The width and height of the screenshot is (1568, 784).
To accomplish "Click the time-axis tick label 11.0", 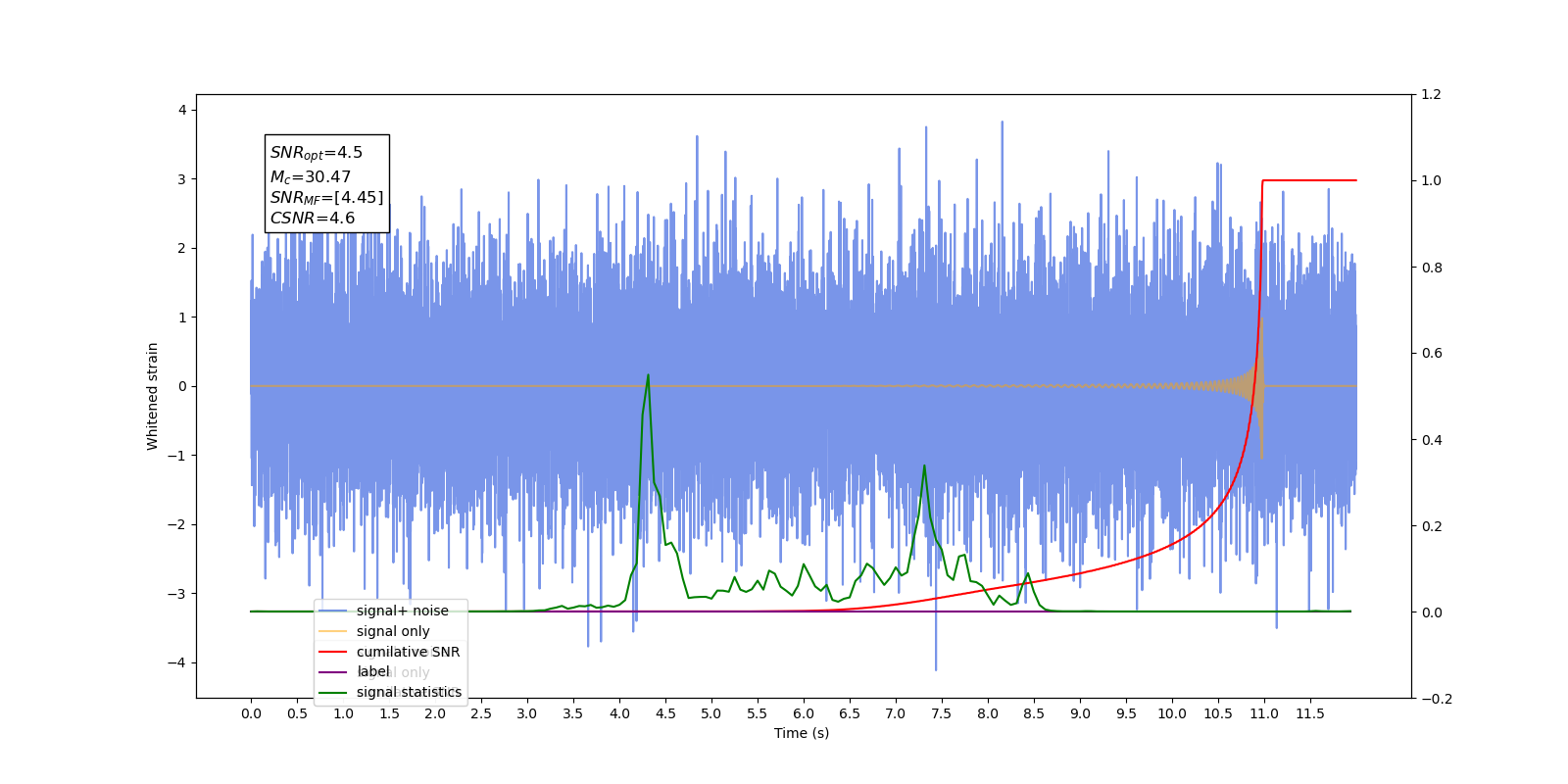I will coord(1264,713).
